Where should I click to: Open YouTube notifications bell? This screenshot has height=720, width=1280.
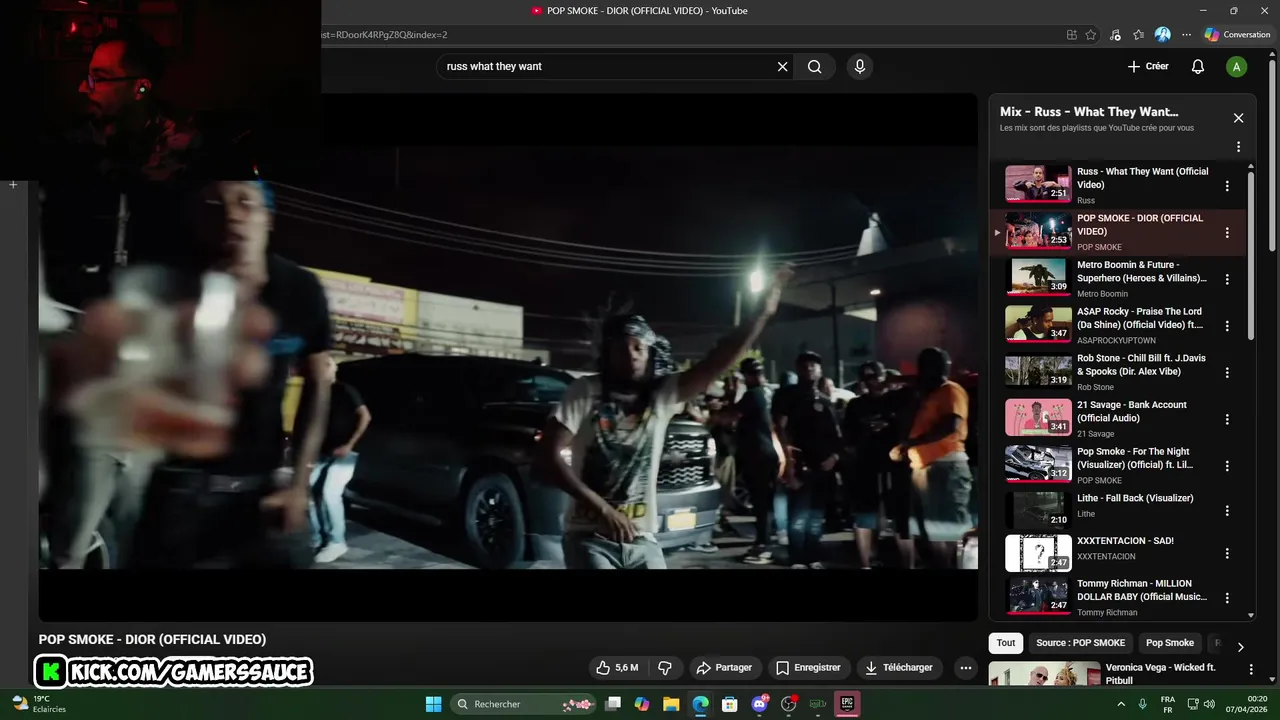(x=1197, y=67)
